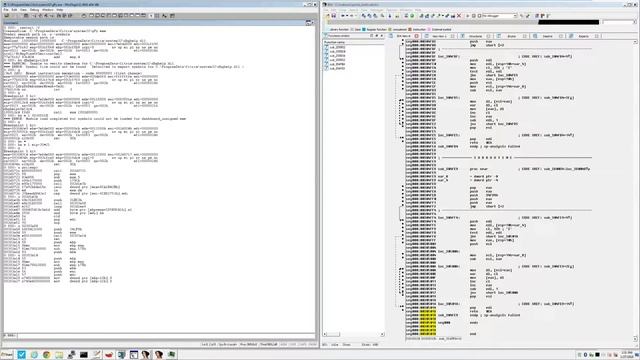Image resolution: width=640 pixels, height=360 pixels.
Task: Open the Window menu in WinDbg
Action: [x=47, y=10]
